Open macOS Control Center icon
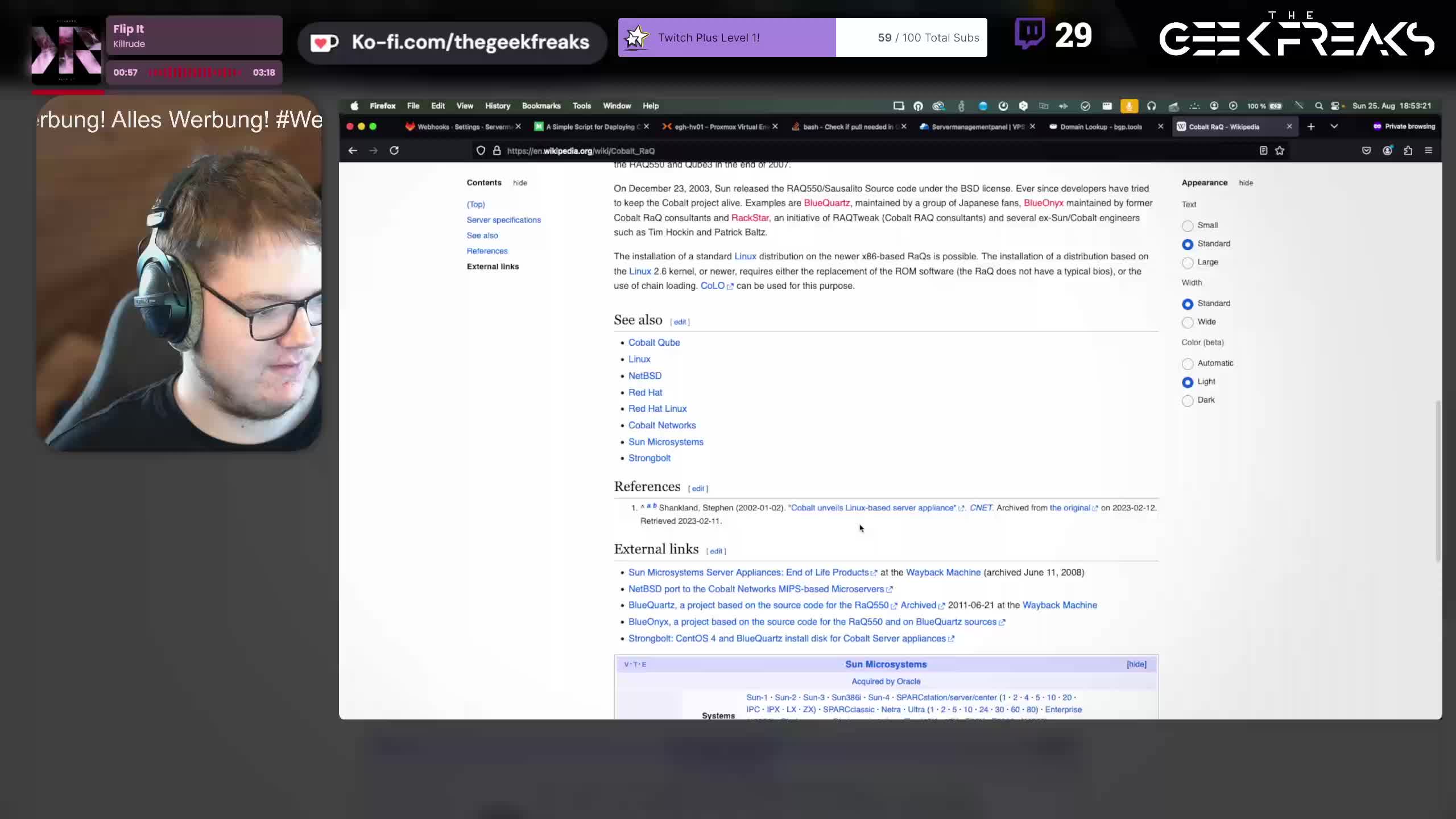The width and height of the screenshot is (1456, 819). 1335,106
